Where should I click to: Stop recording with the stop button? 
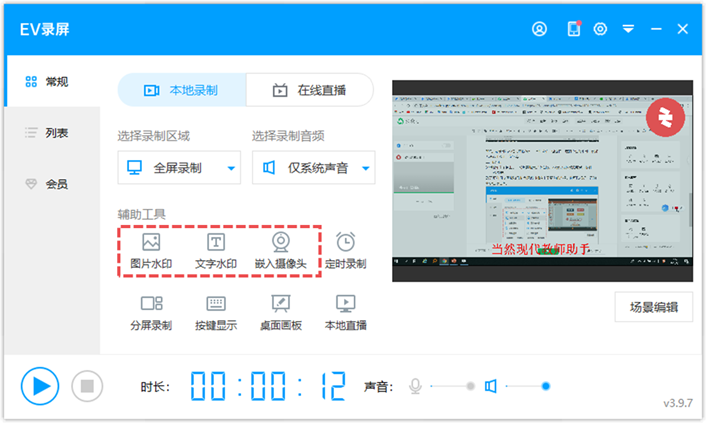[87, 386]
